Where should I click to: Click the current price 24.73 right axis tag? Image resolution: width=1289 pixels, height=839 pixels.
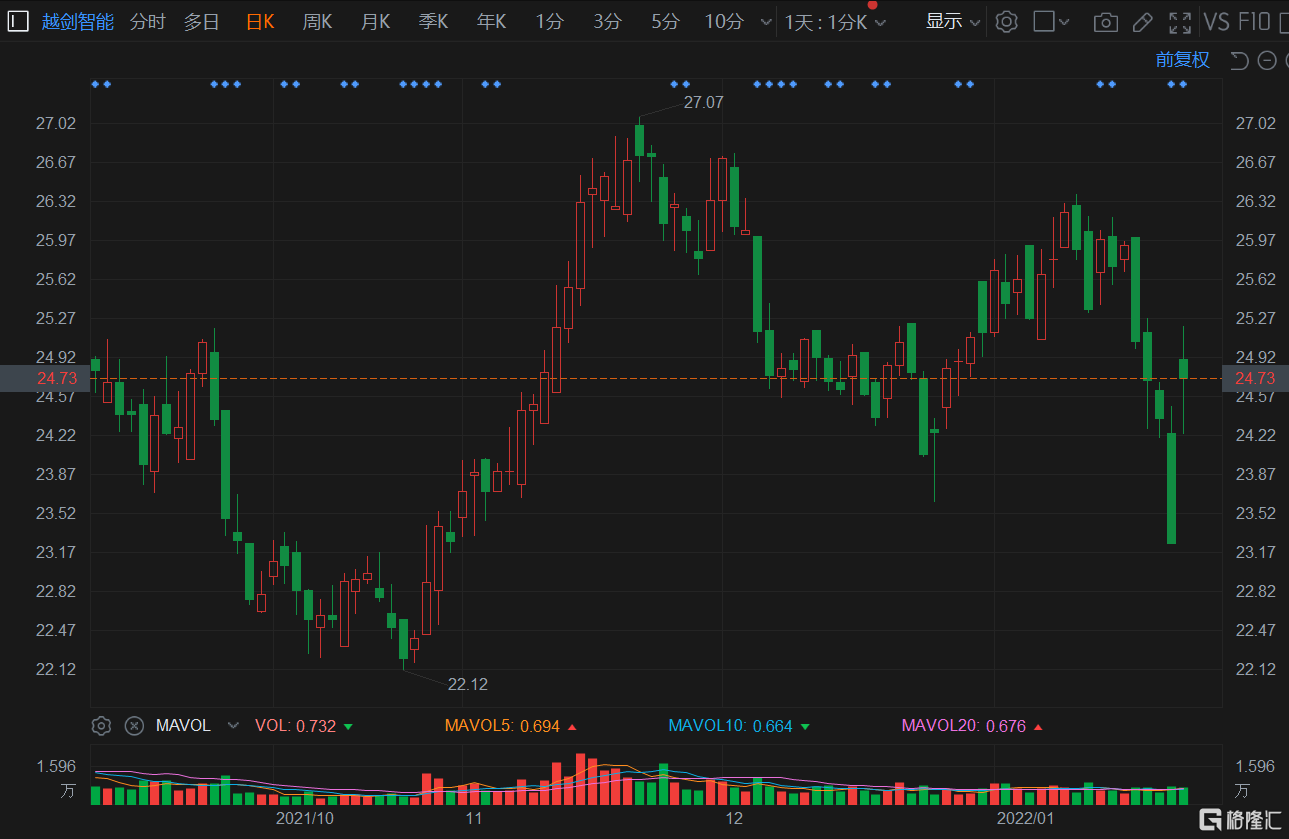1255,378
